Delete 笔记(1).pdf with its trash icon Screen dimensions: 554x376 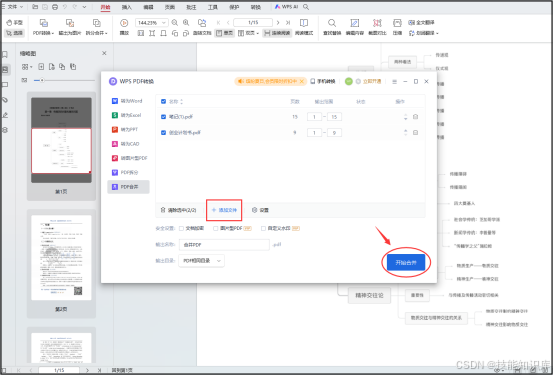point(416,117)
